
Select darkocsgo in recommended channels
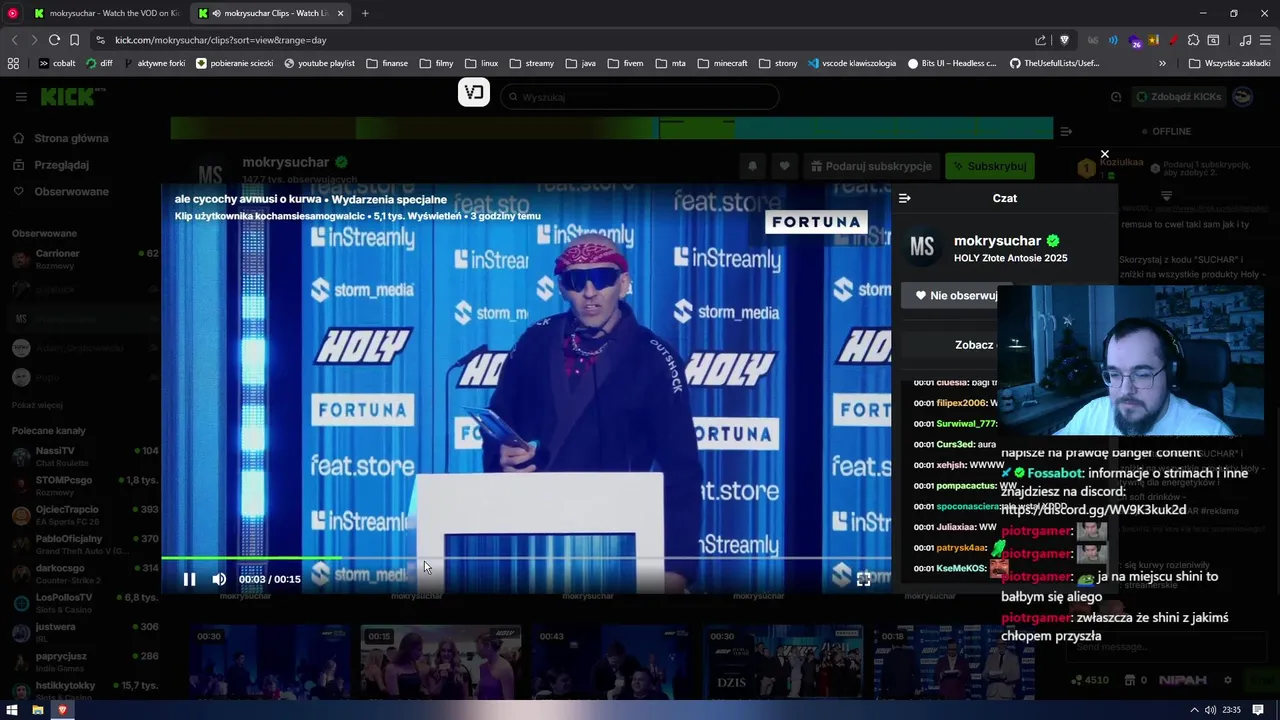coord(85,574)
